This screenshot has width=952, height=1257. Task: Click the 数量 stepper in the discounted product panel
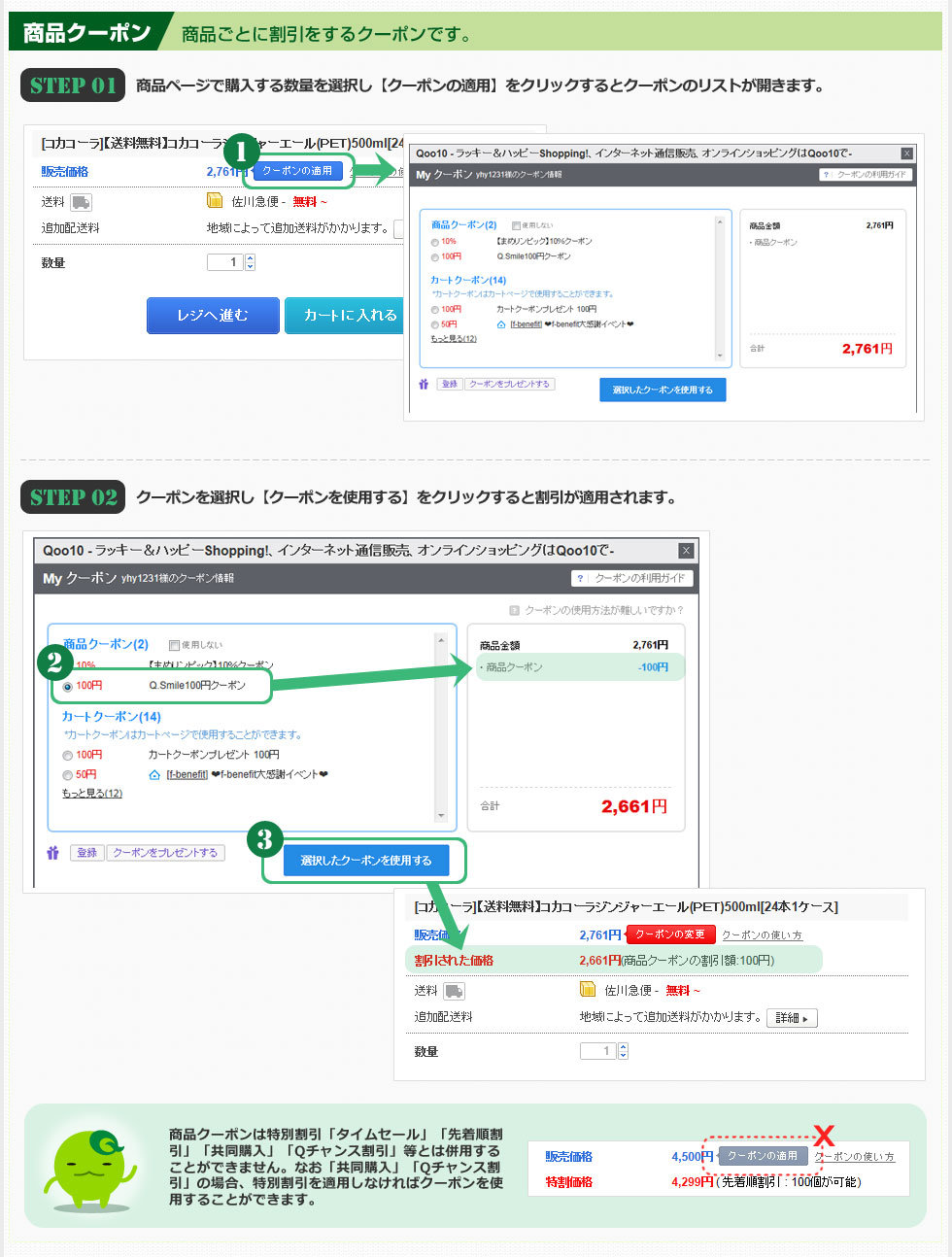pos(623,1051)
